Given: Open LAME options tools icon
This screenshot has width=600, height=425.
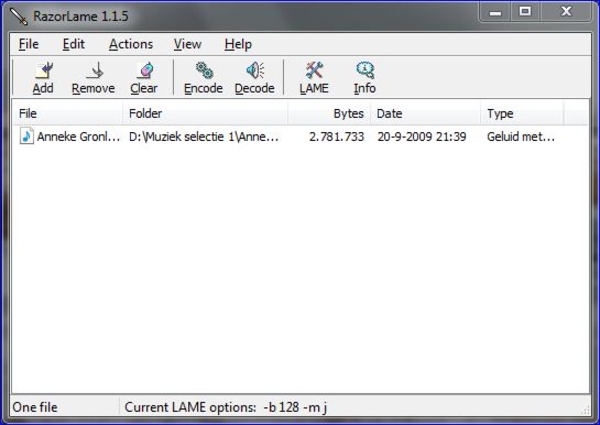Looking at the screenshot, I should 315,70.
